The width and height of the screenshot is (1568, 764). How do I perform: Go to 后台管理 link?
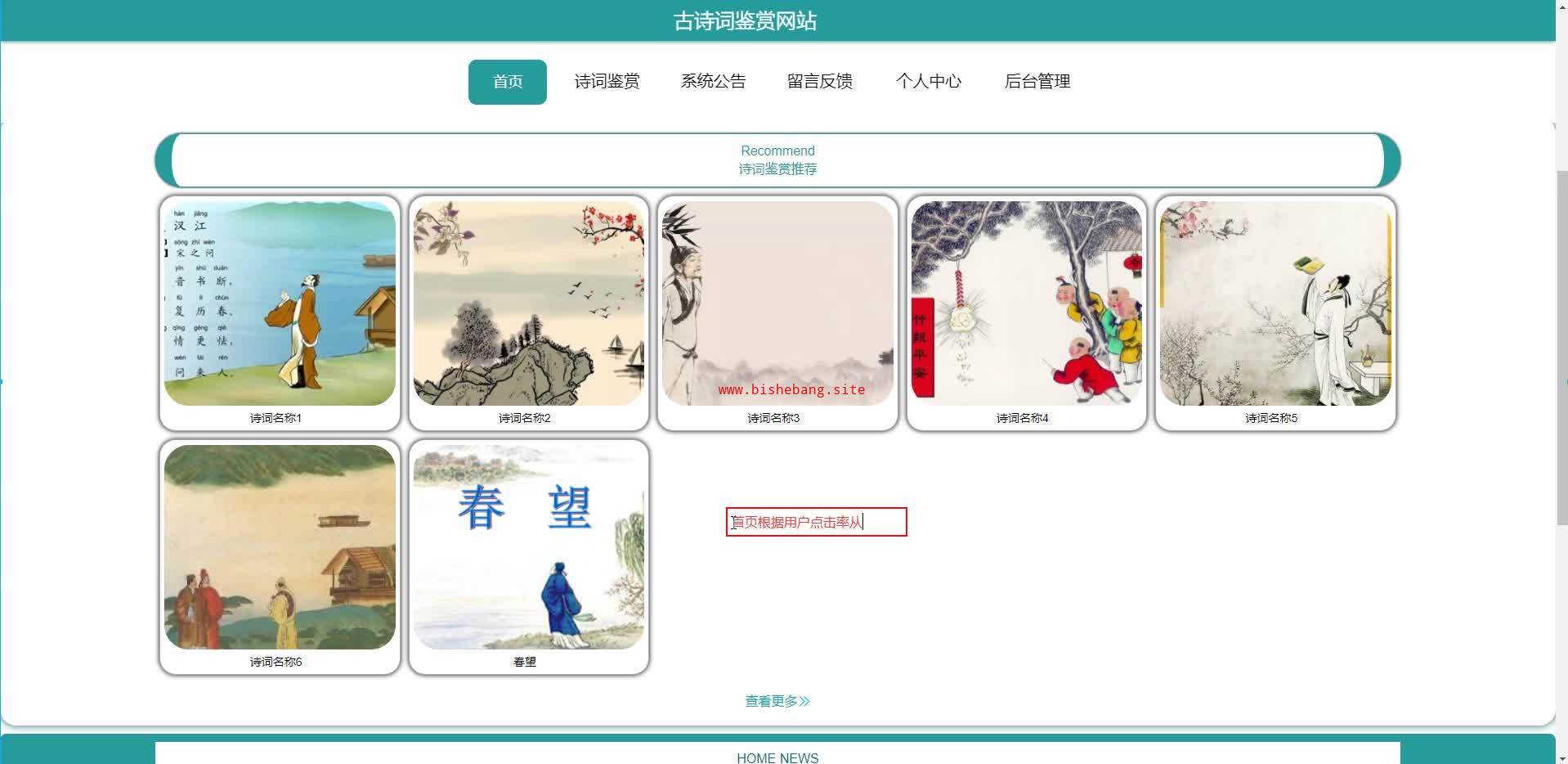[x=1037, y=82]
